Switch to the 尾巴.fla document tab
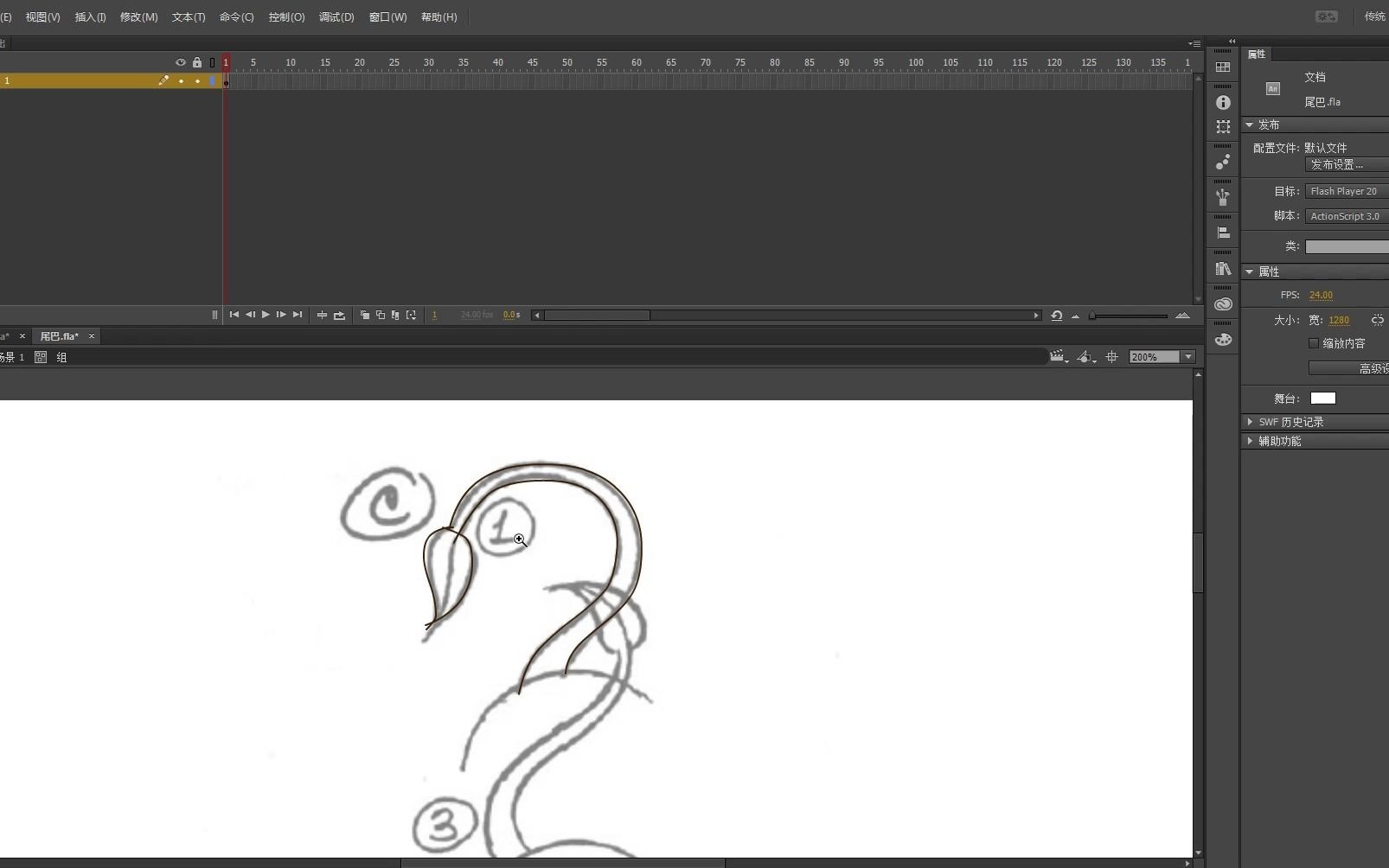Image resolution: width=1389 pixels, height=868 pixels. coord(59,336)
